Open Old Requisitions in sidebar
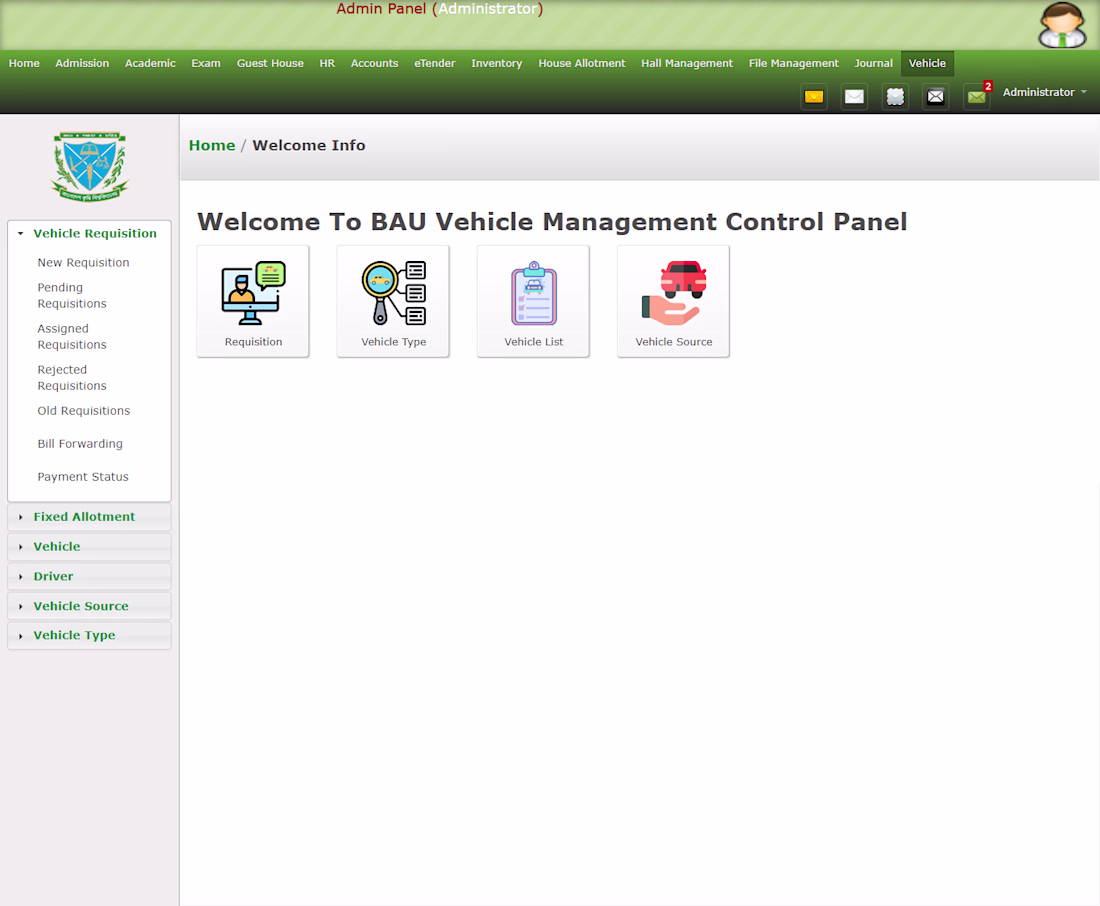Viewport: 1100px width, 906px height. [x=83, y=411]
